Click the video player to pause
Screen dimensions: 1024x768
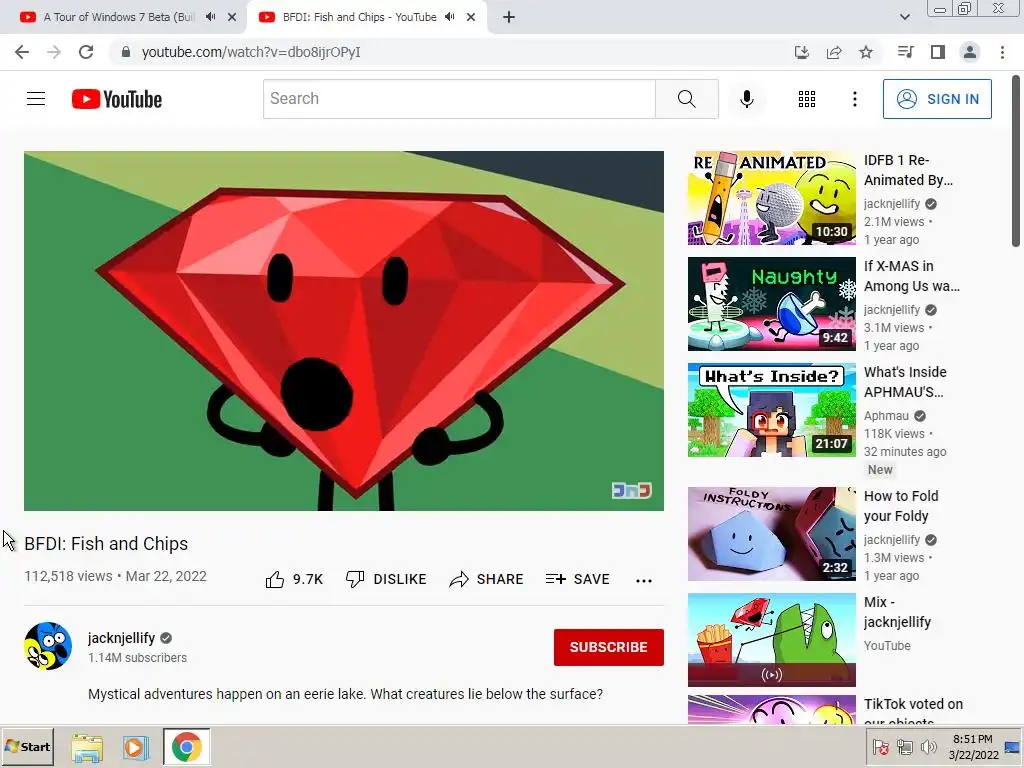tap(344, 330)
